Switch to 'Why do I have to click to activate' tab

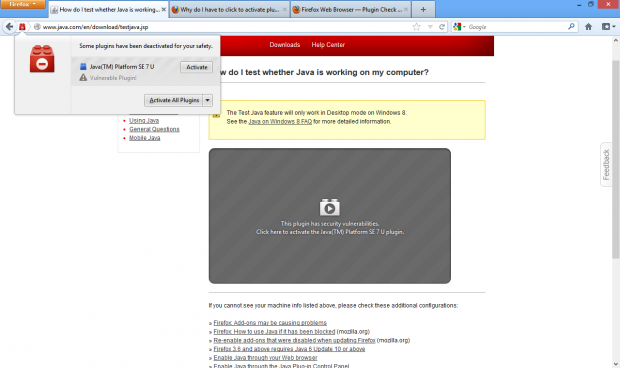230,9
